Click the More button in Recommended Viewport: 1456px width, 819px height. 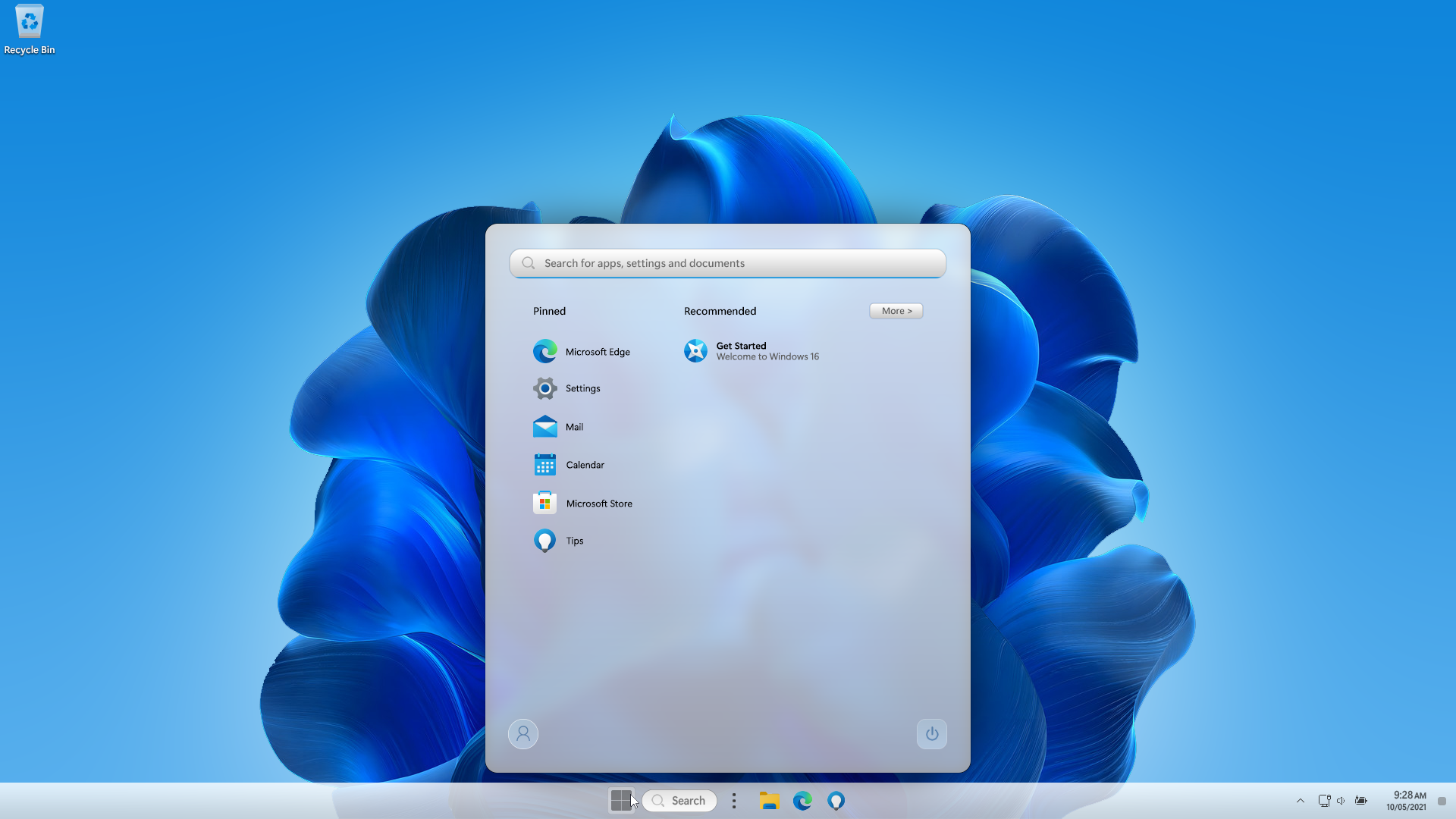tap(896, 311)
